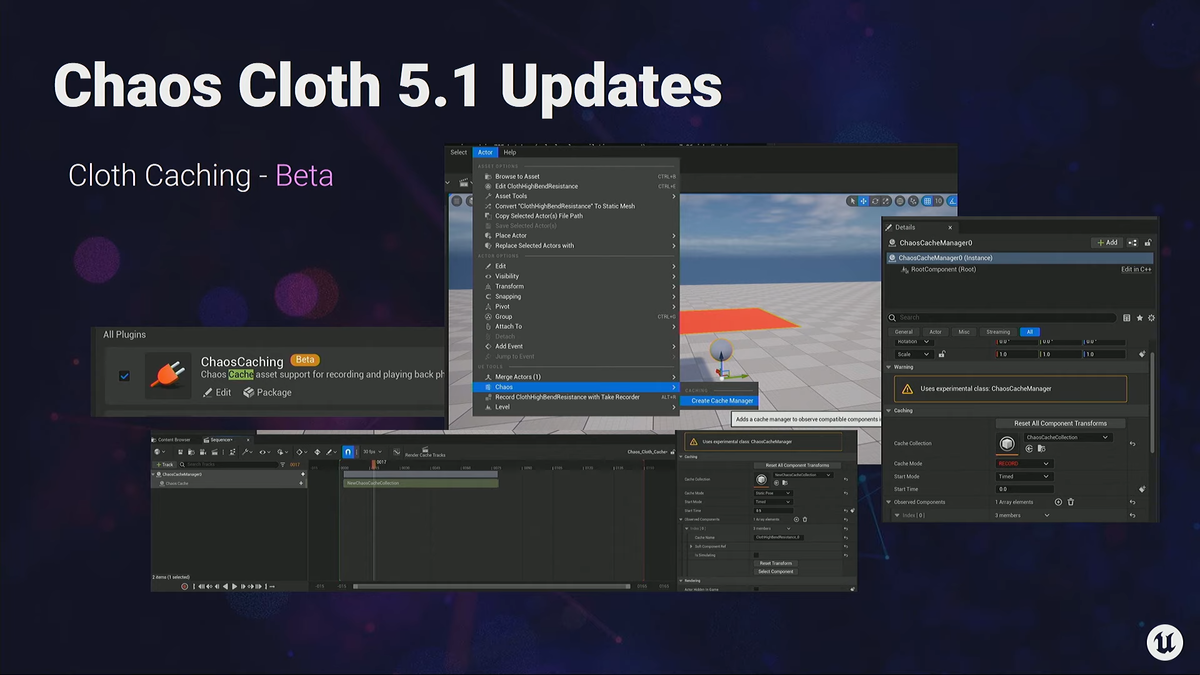
Task: Enable the ChaosCaching plugin checkbox
Action: [124, 376]
